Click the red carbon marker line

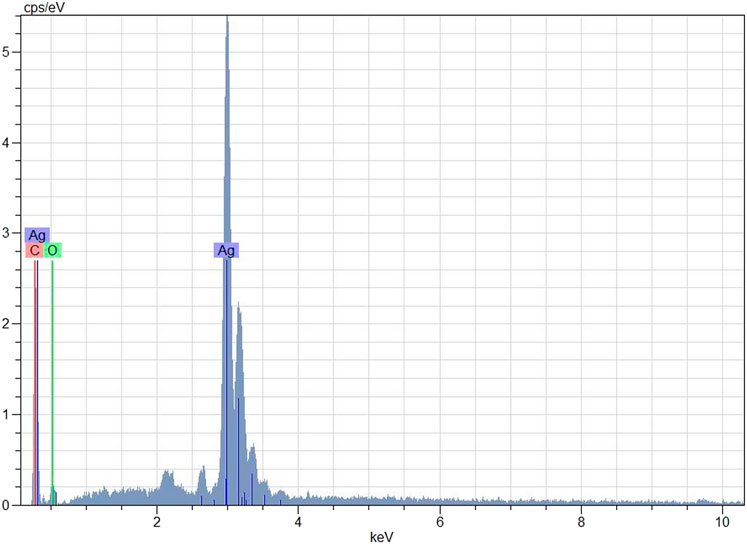35,381
